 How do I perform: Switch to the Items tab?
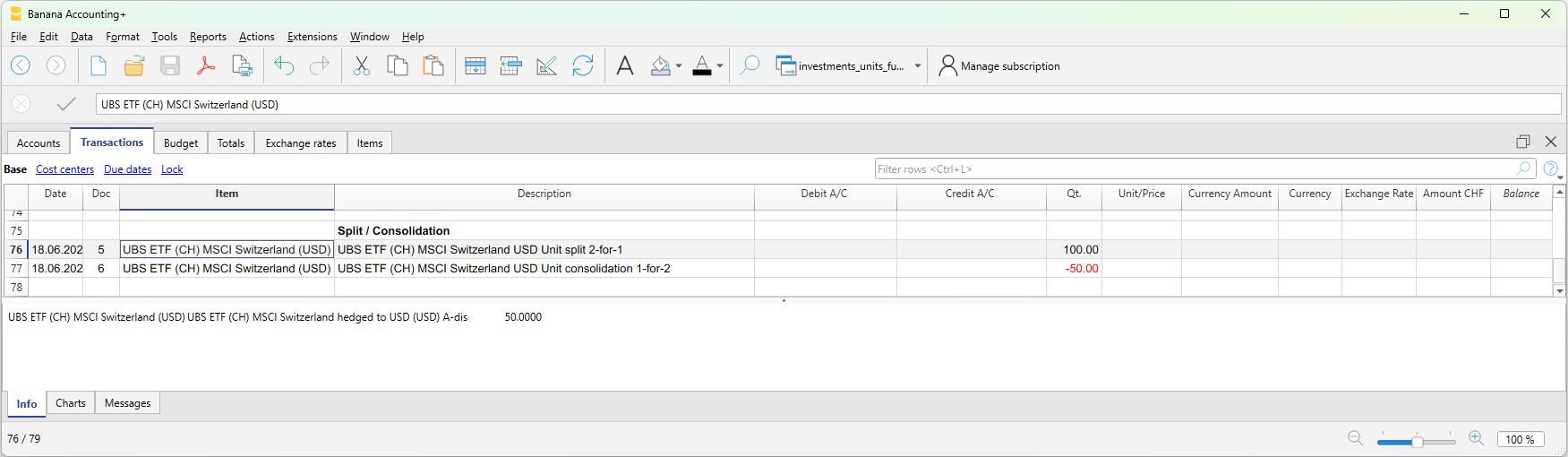click(x=370, y=143)
